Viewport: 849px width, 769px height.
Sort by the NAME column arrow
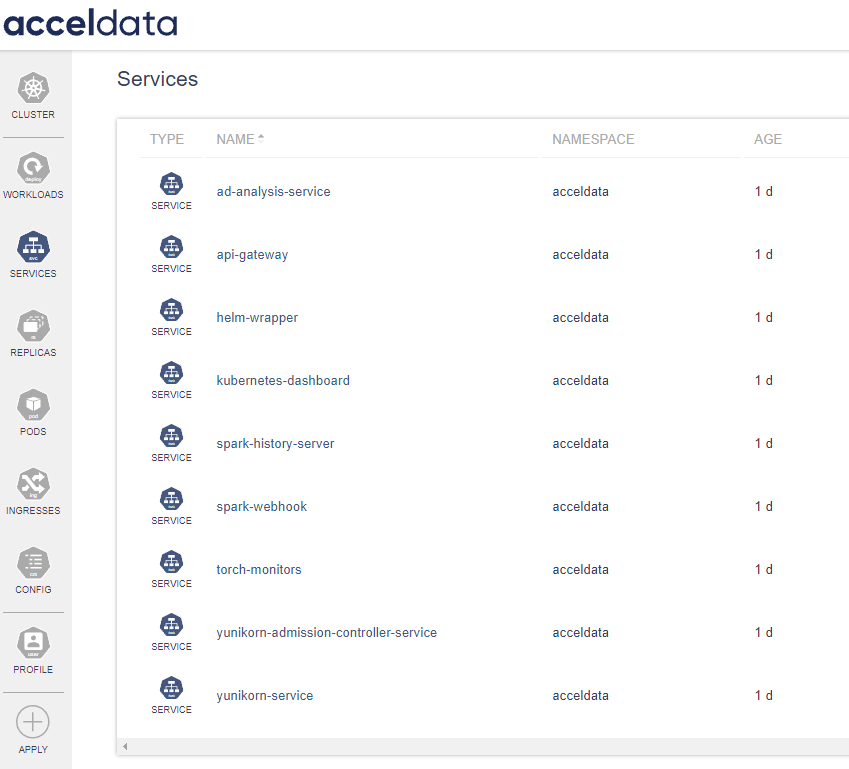click(261, 139)
